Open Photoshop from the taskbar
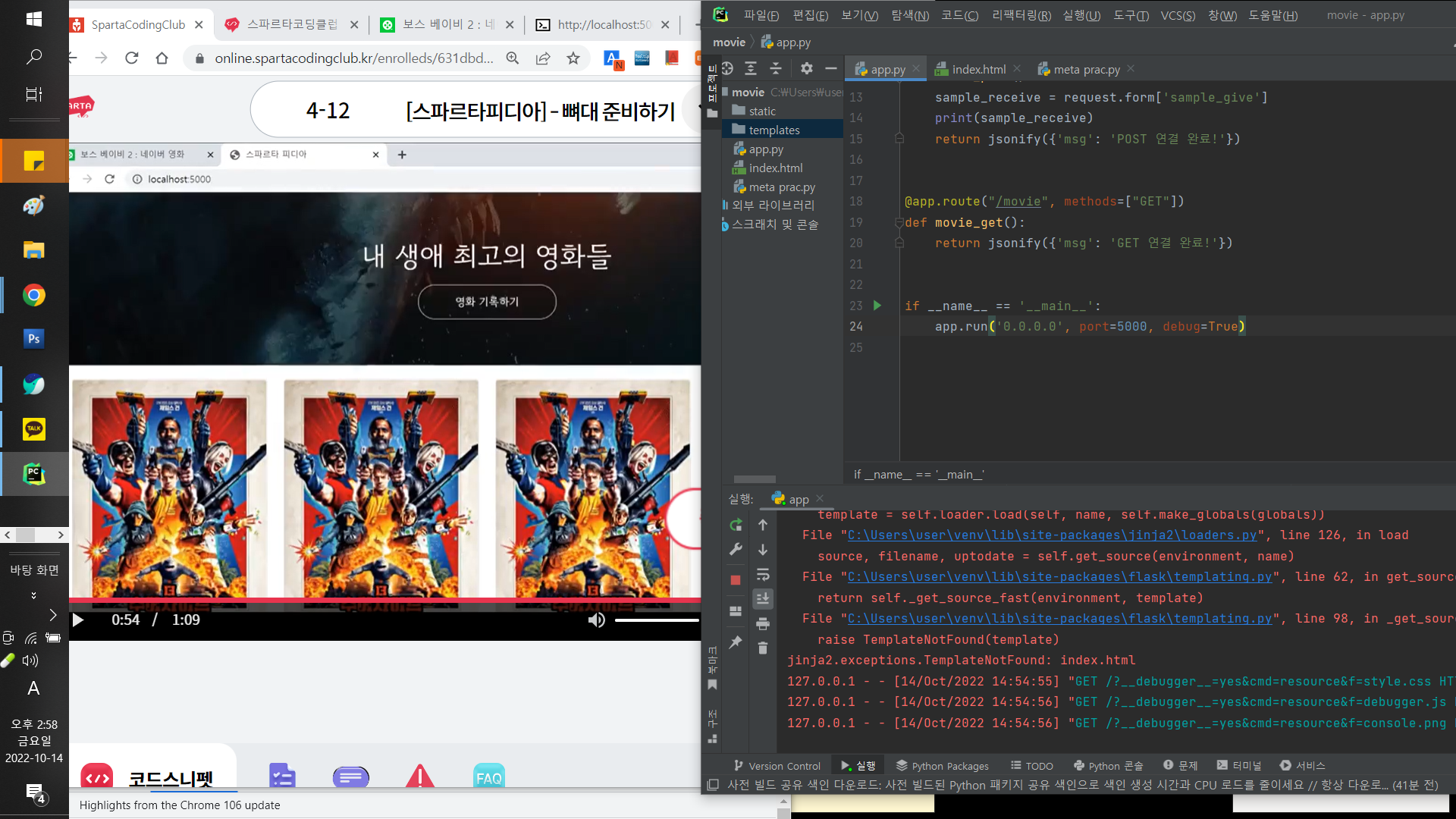The image size is (1456, 819). [34, 339]
